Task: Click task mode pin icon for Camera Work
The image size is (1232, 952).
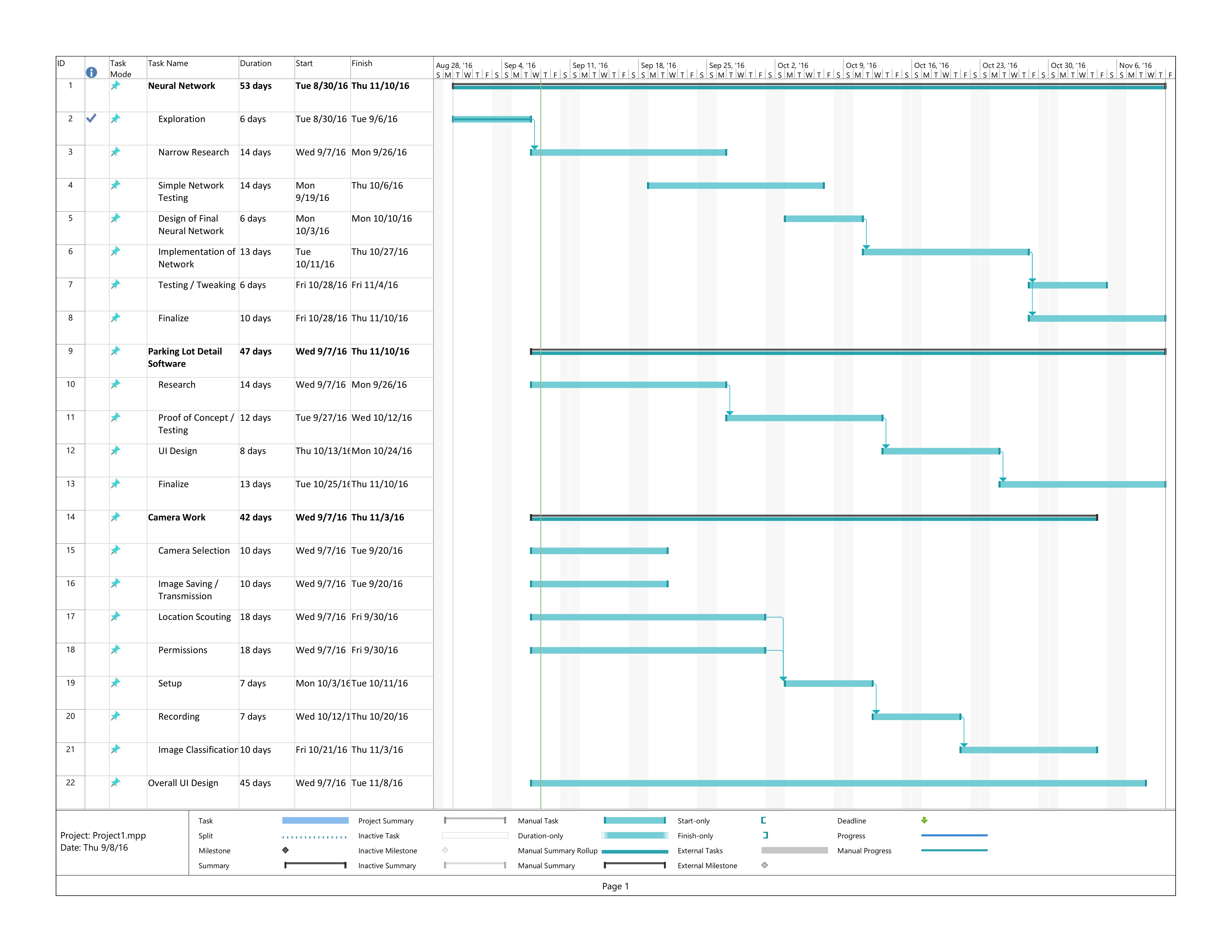Action: [116, 517]
